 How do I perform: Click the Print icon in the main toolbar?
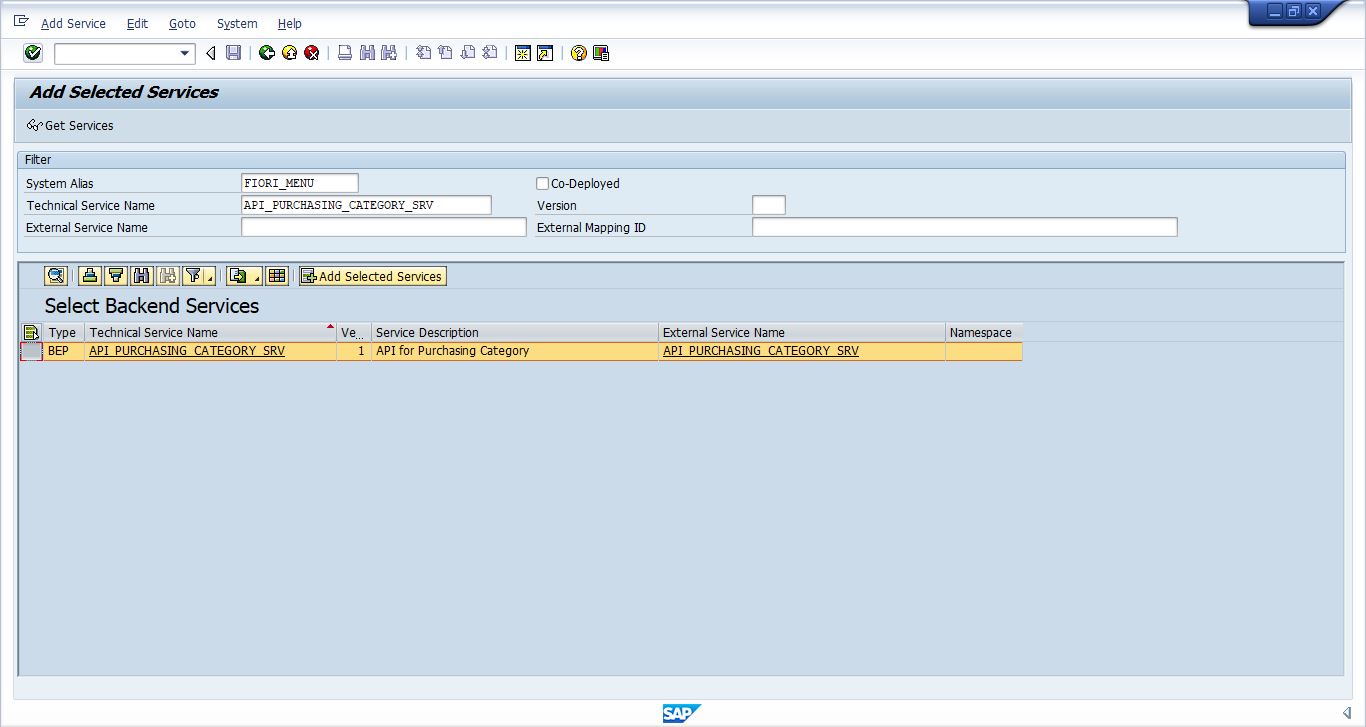coord(345,53)
